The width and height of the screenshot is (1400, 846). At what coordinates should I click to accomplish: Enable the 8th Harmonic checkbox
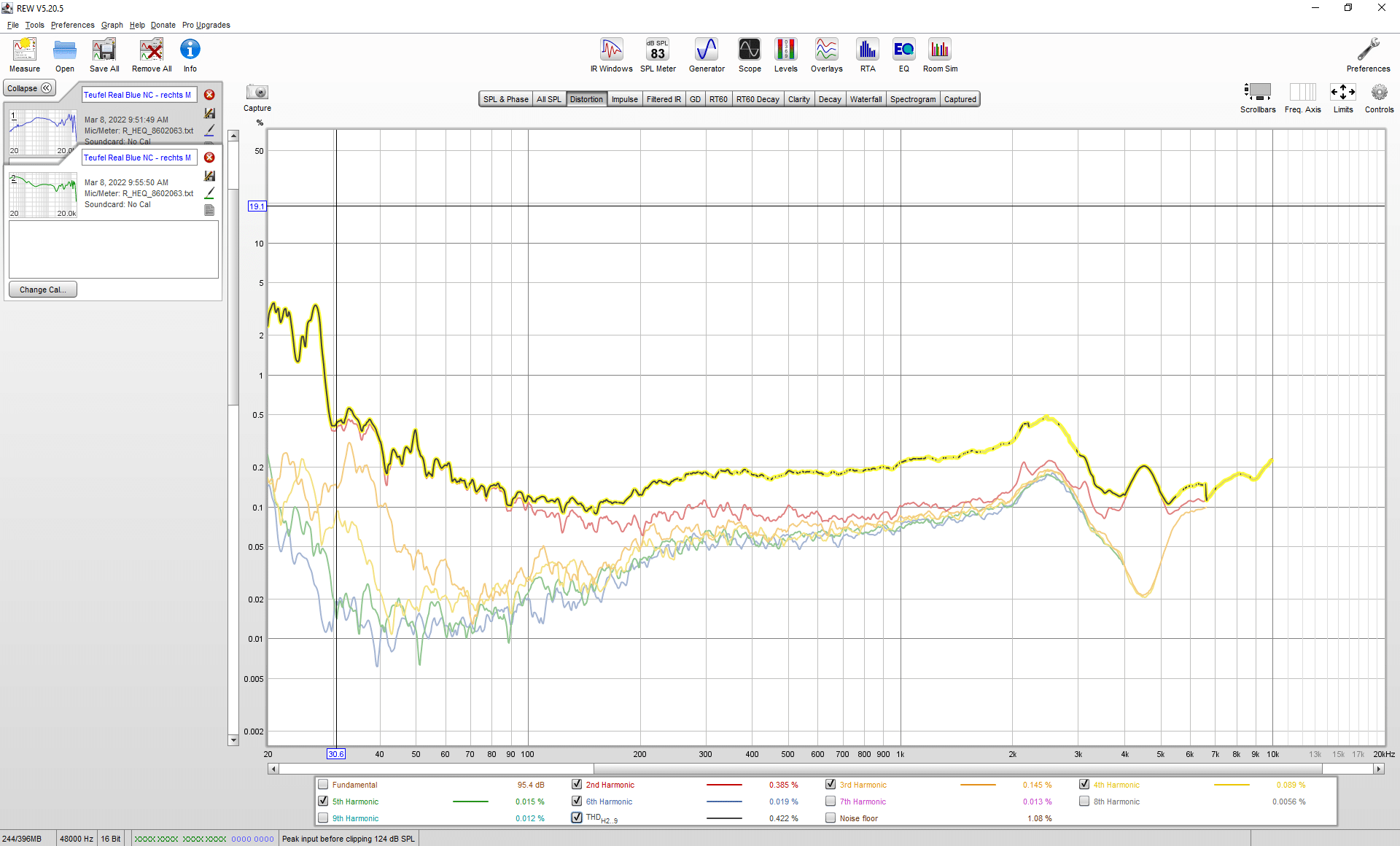[1084, 802]
